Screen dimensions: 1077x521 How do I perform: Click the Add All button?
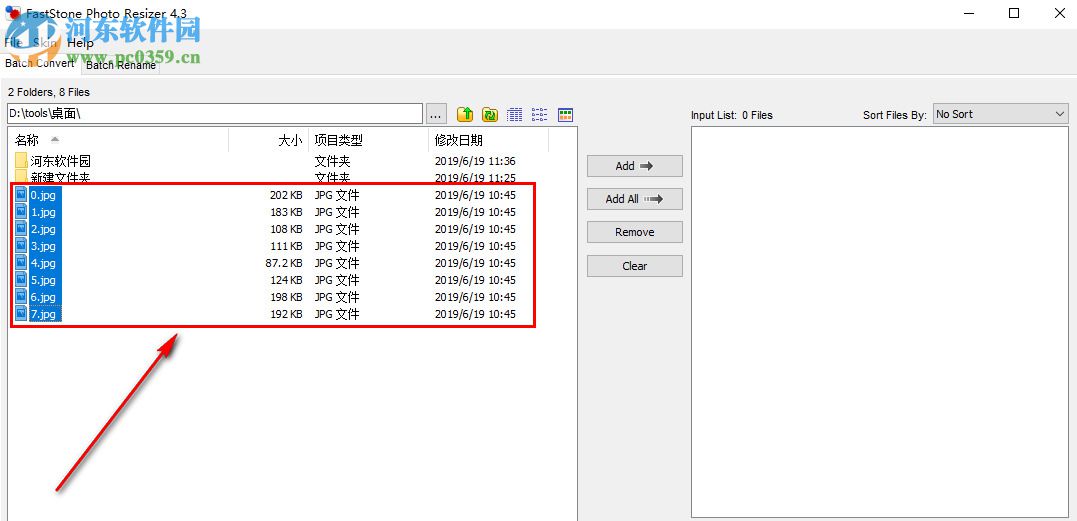[635, 199]
